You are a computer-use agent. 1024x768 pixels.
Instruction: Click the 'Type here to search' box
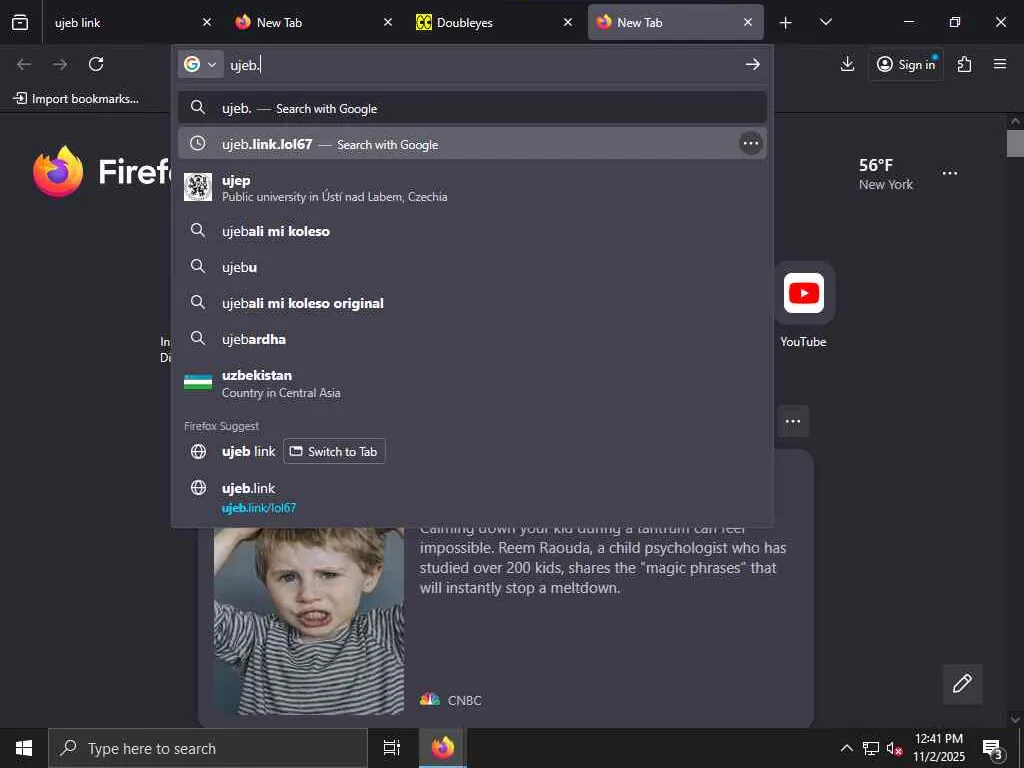point(208,748)
